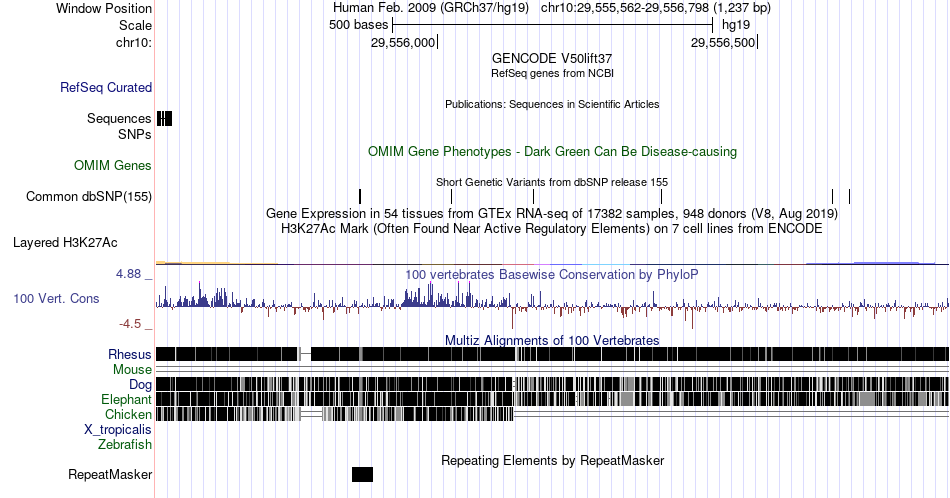Click the chr10: ruler label
The height and width of the screenshot is (498, 950).
(x=134, y=42)
